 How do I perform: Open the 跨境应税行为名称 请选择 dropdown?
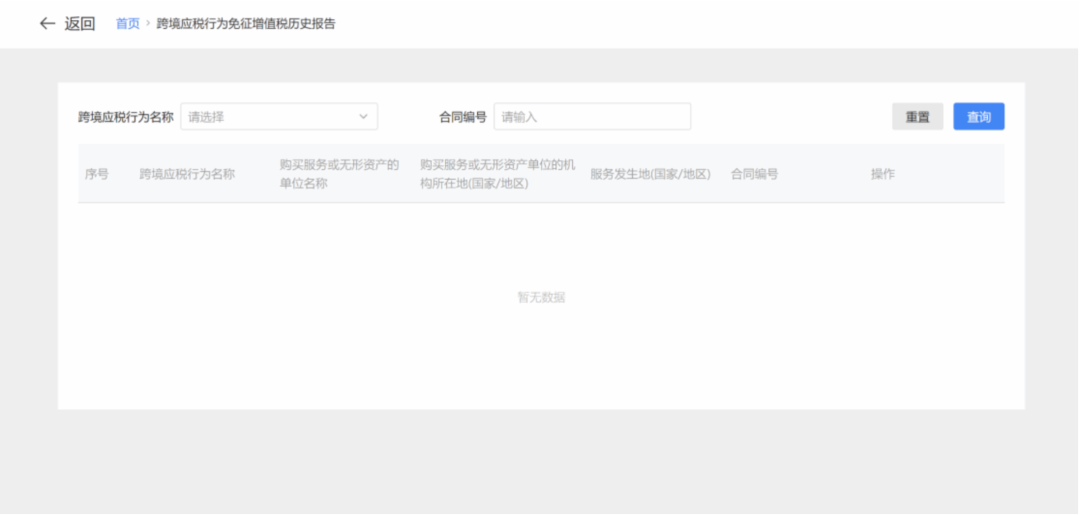[270, 117]
